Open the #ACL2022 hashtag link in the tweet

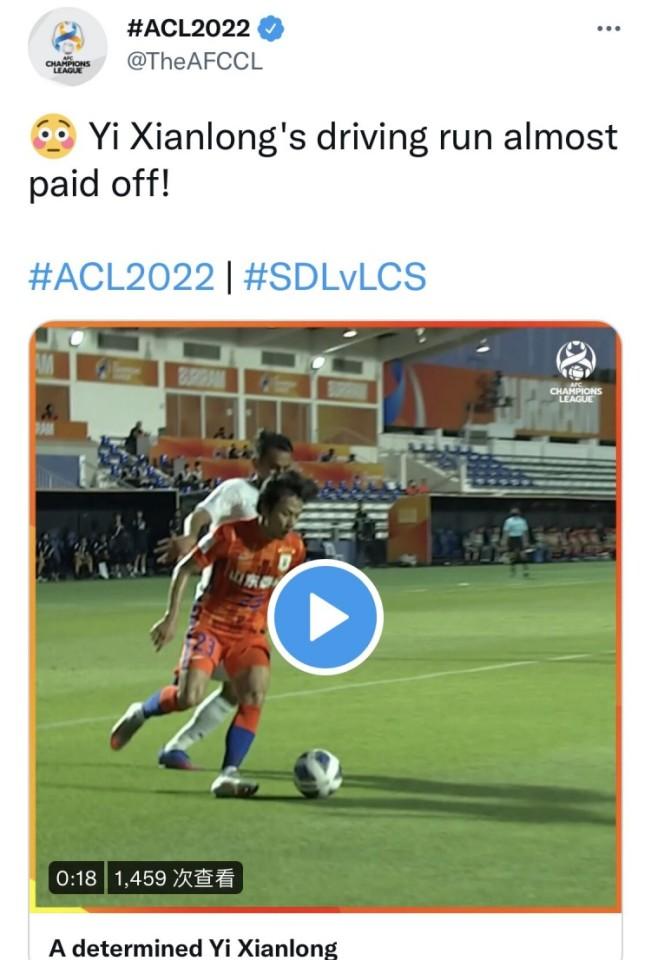(x=122, y=277)
